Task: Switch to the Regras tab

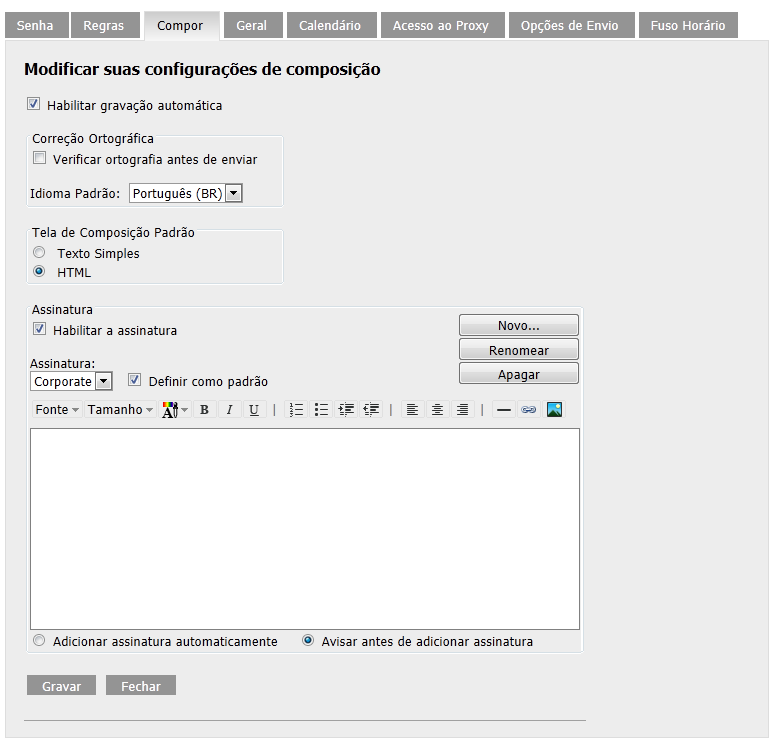Action: coord(105,26)
